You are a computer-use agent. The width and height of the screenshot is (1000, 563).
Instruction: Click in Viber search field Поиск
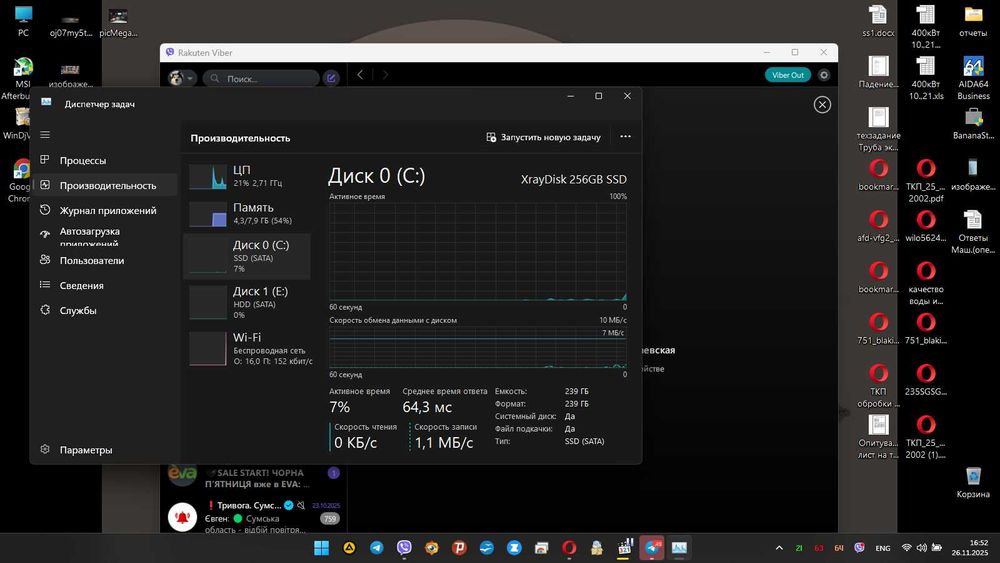pos(261,78)
